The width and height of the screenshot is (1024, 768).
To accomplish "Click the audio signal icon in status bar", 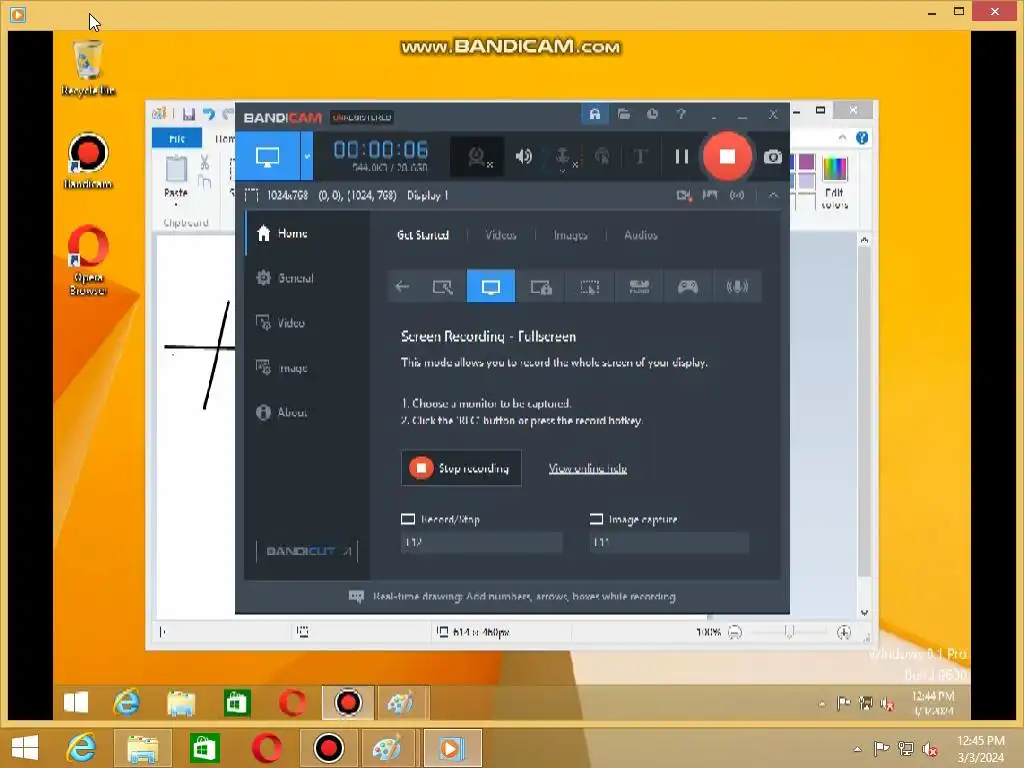I will tap(737, 195).
